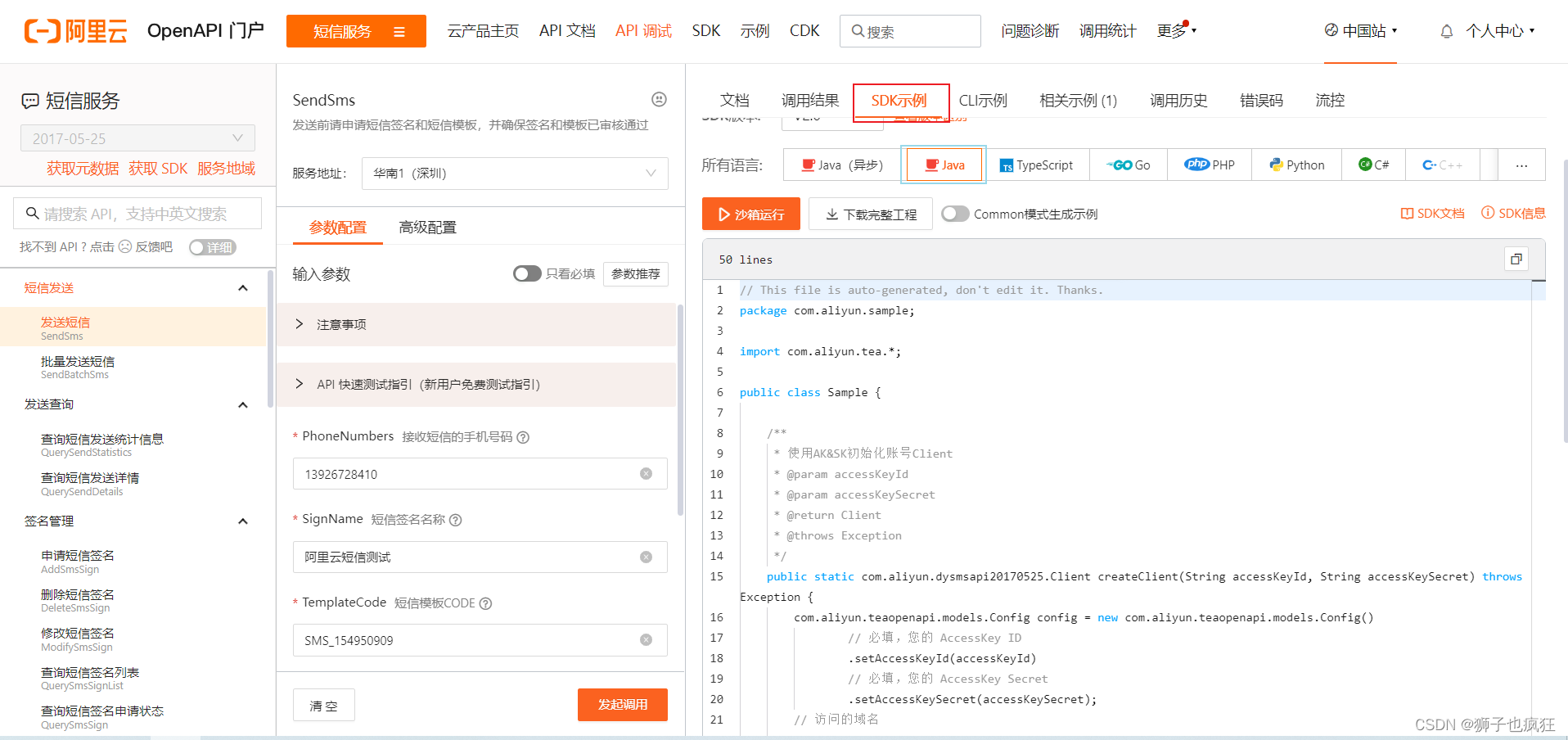Show more languages with the ellipsis
1568x740 pixels.
click(x=1521, y=165)
